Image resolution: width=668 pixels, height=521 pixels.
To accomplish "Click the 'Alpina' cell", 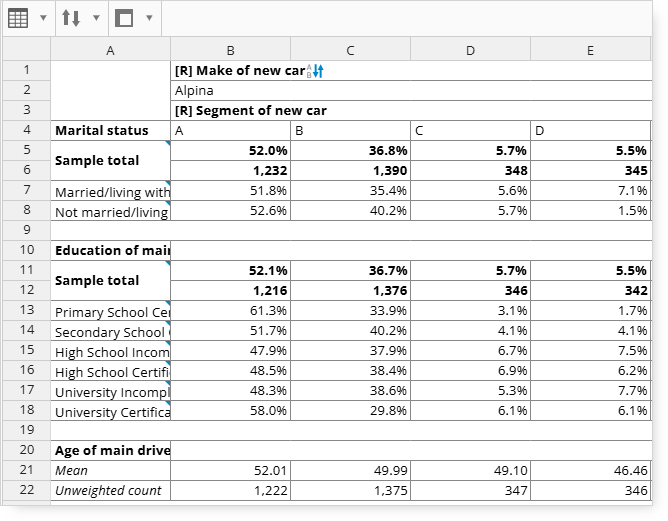I will [411, 90].
